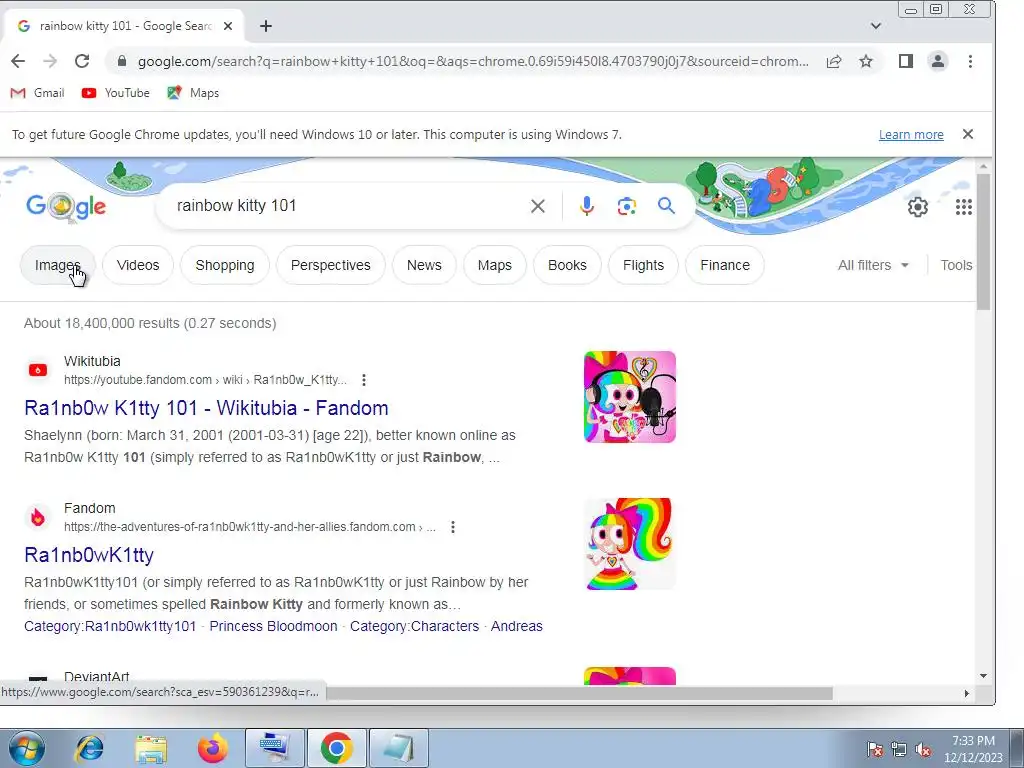Open the Chrome side panel icon

click(x=906, y=61)
